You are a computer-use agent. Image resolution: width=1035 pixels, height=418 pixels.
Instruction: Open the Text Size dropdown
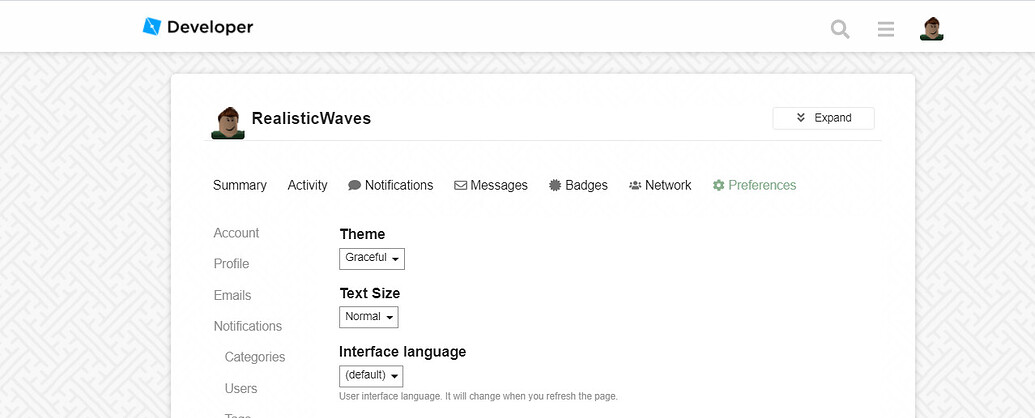(368, 317)
